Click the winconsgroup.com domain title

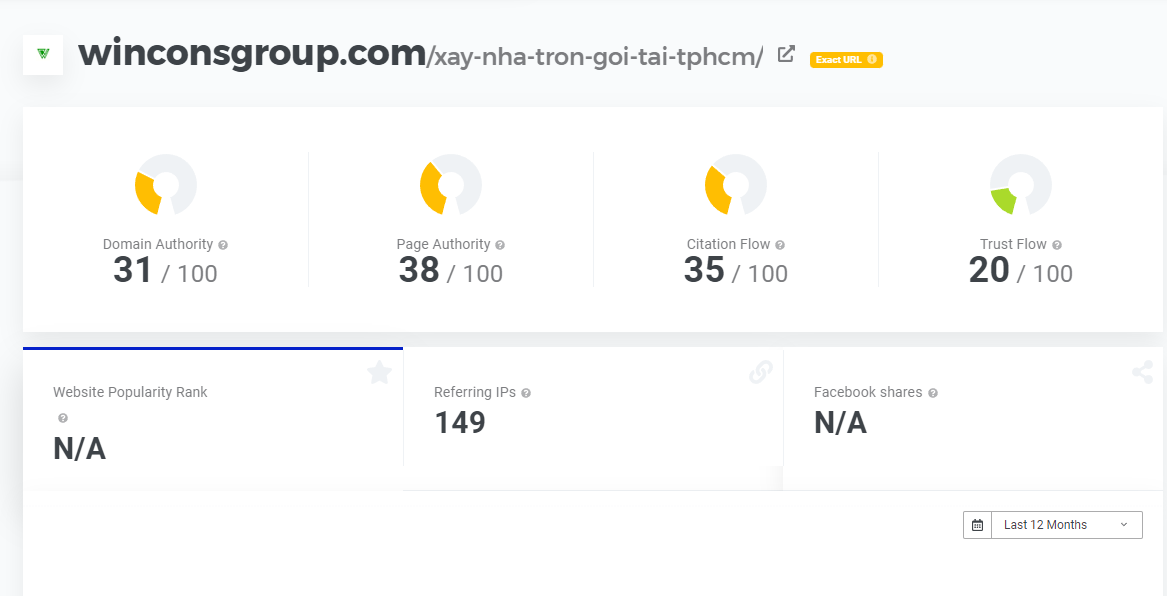pyautogui.click(x=252, y=53)
